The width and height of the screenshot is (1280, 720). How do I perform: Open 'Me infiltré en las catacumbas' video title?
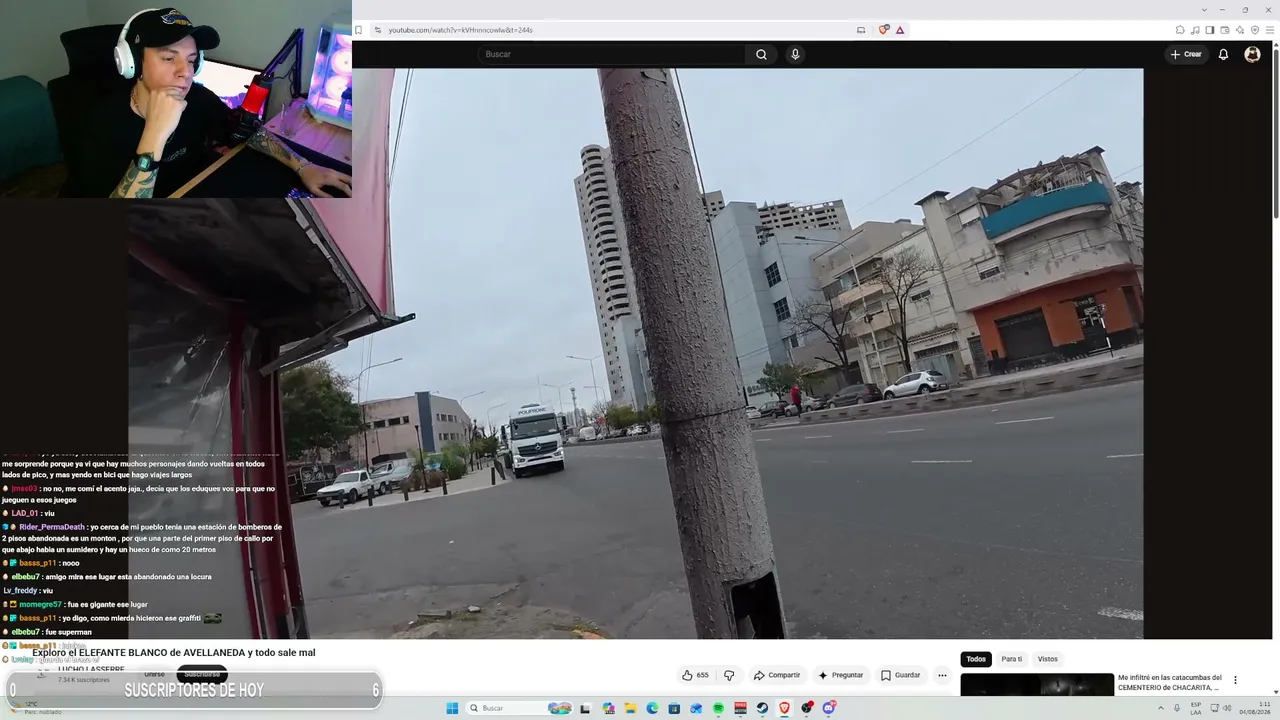[1170, 682]
